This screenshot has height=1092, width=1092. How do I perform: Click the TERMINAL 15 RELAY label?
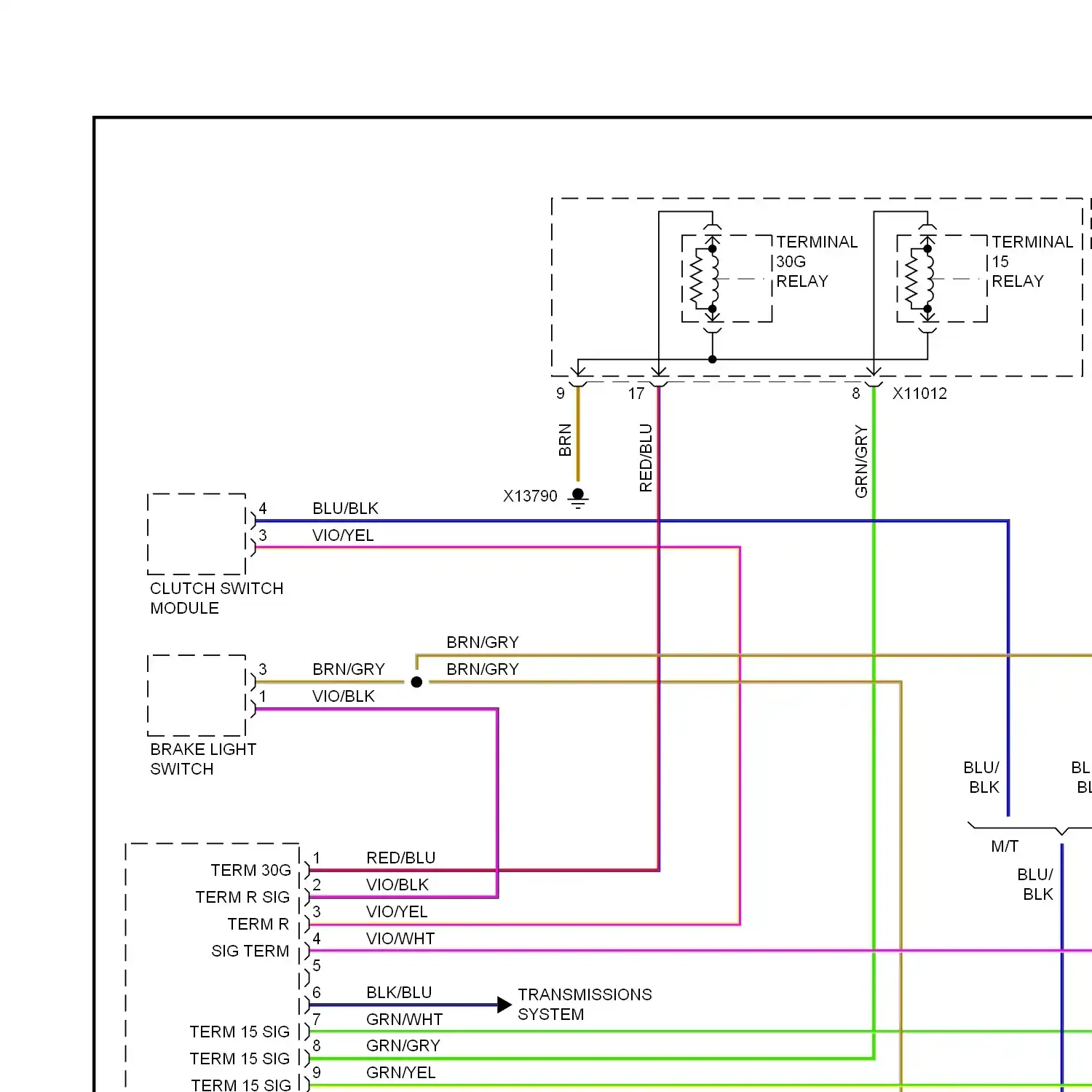coord(1032,261)
